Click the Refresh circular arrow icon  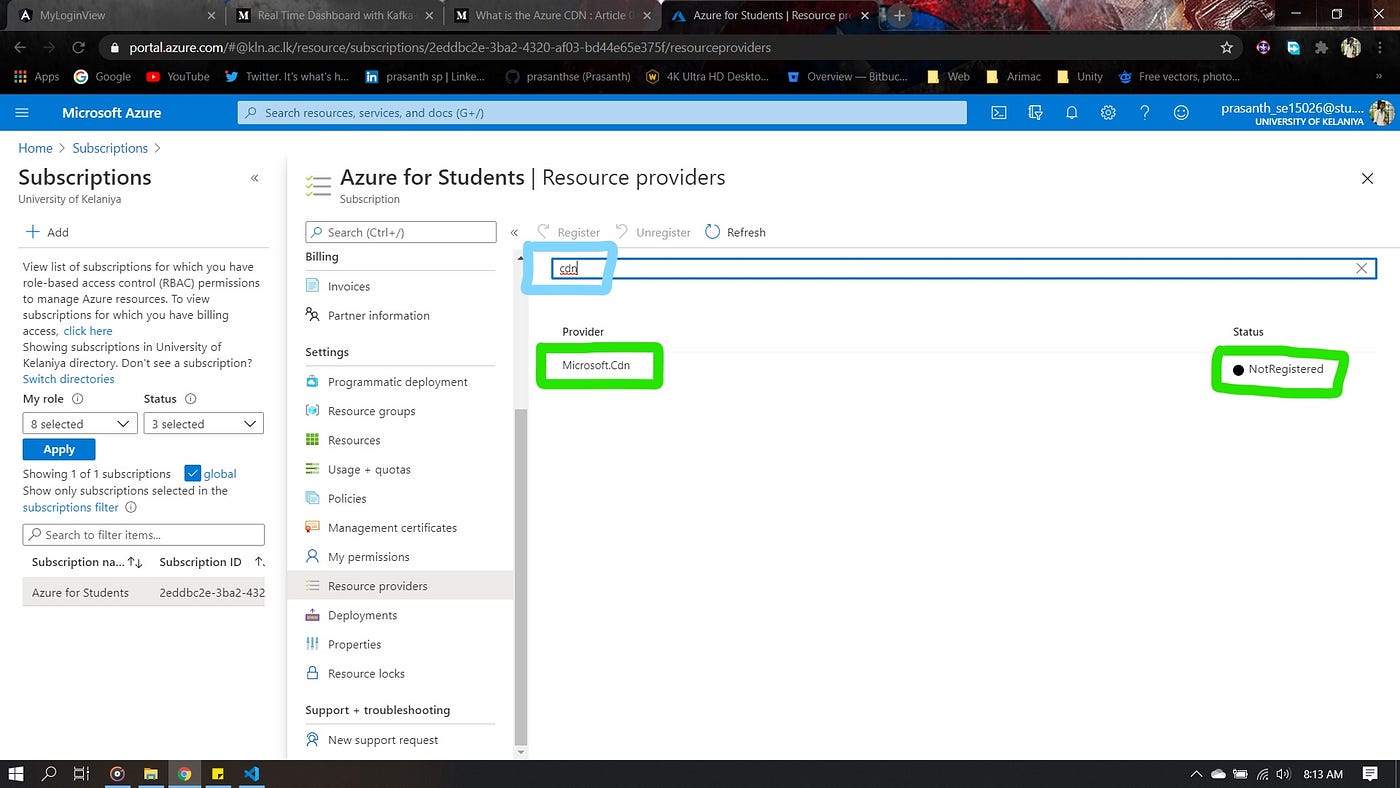[x=712, y=232]
